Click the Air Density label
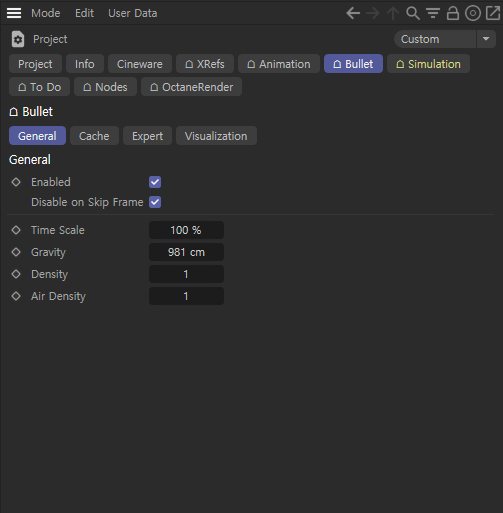The height and width of the screenshot is (513, 503). point(58,296)
